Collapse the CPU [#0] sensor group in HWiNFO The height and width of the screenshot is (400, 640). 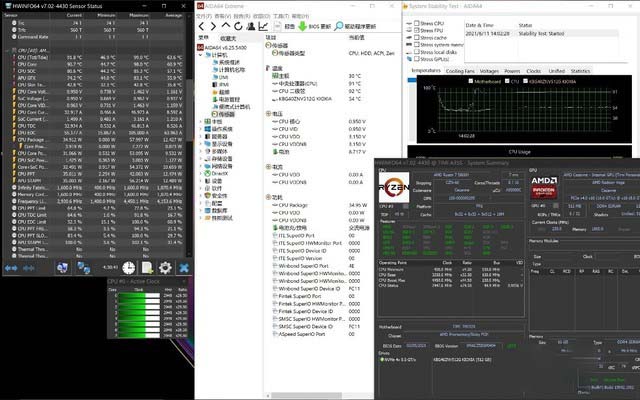click(7, 51)
